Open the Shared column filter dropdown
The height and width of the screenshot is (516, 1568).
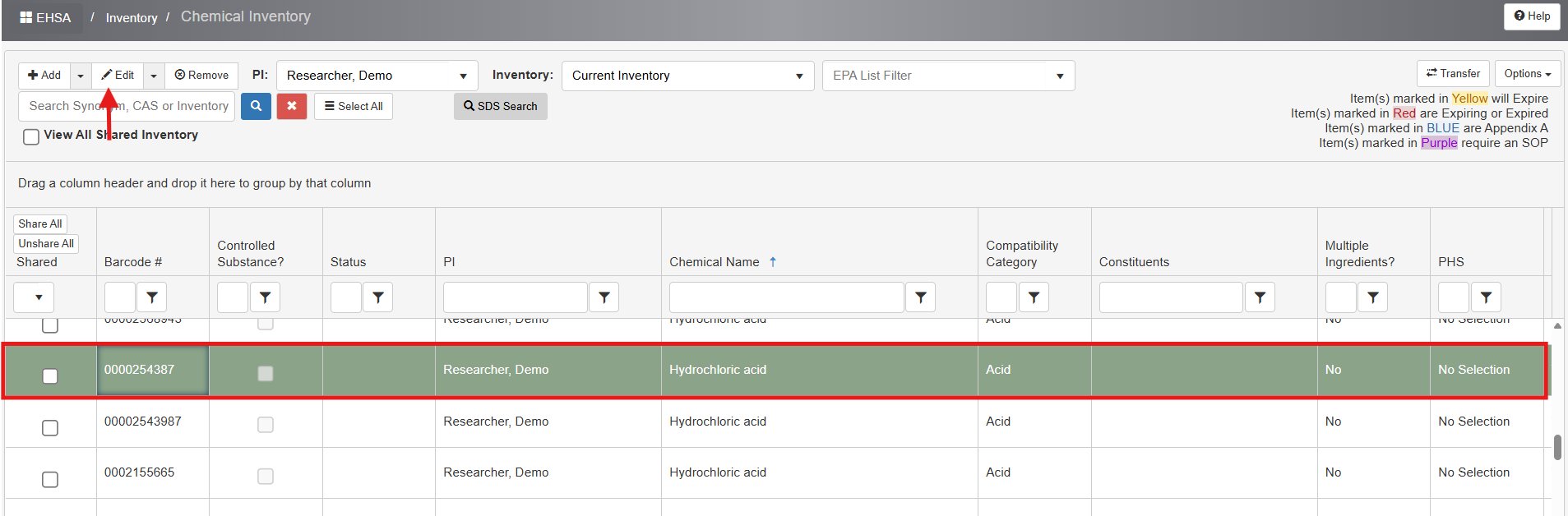34,297
